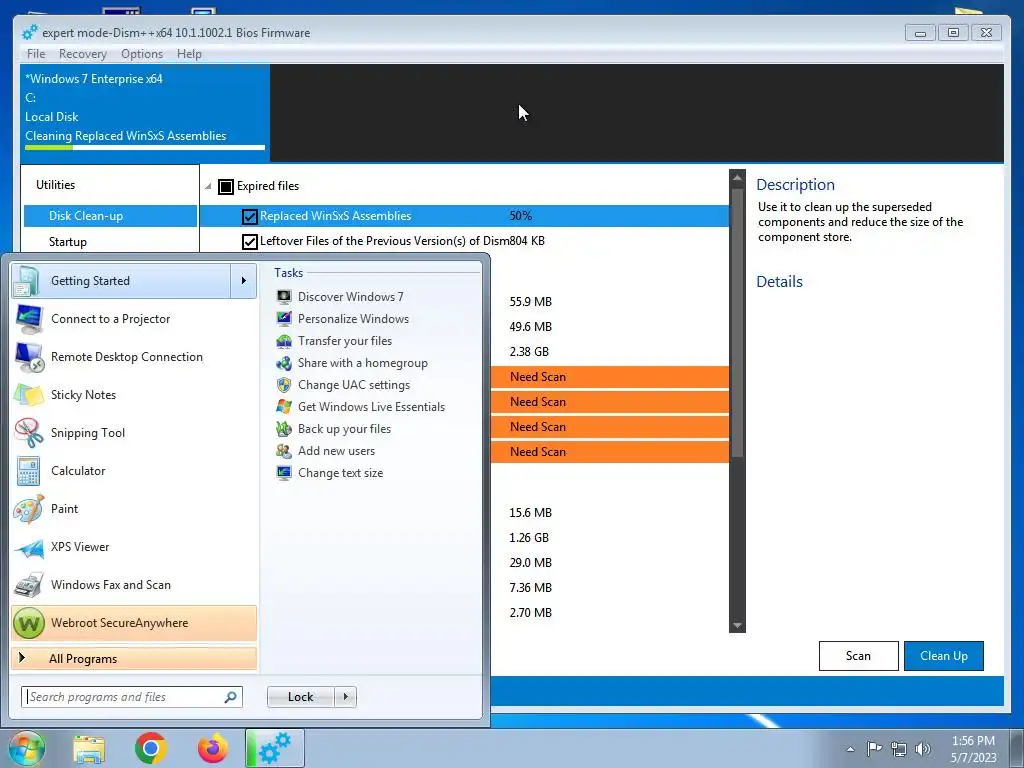Launch Webroot SecureAnywhere green icon
The image size is (1024, 768).
(x=28, y=623)
